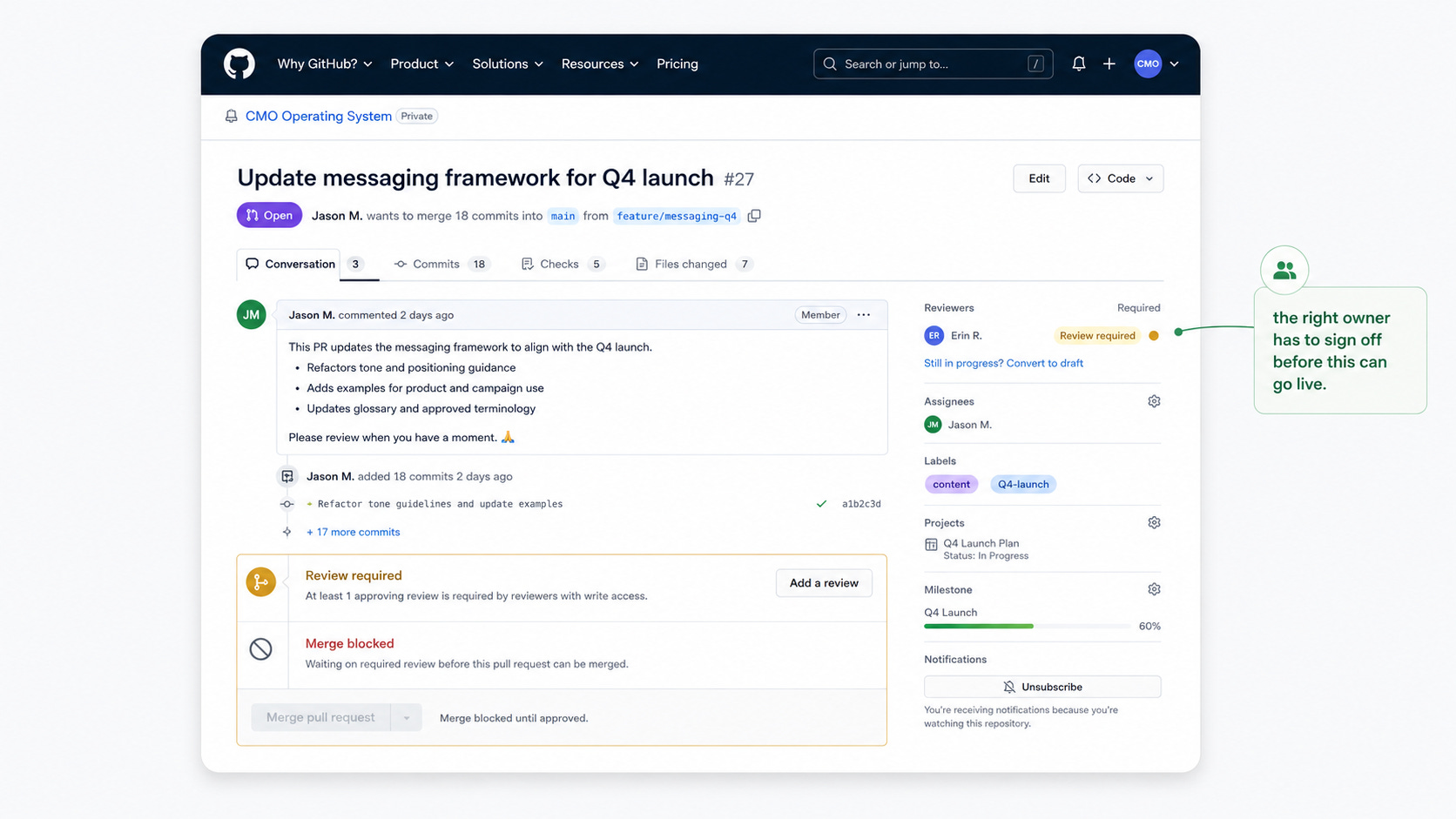Expand the 17 more commits list
The image size is (1456, 819).
coord(353,532)
